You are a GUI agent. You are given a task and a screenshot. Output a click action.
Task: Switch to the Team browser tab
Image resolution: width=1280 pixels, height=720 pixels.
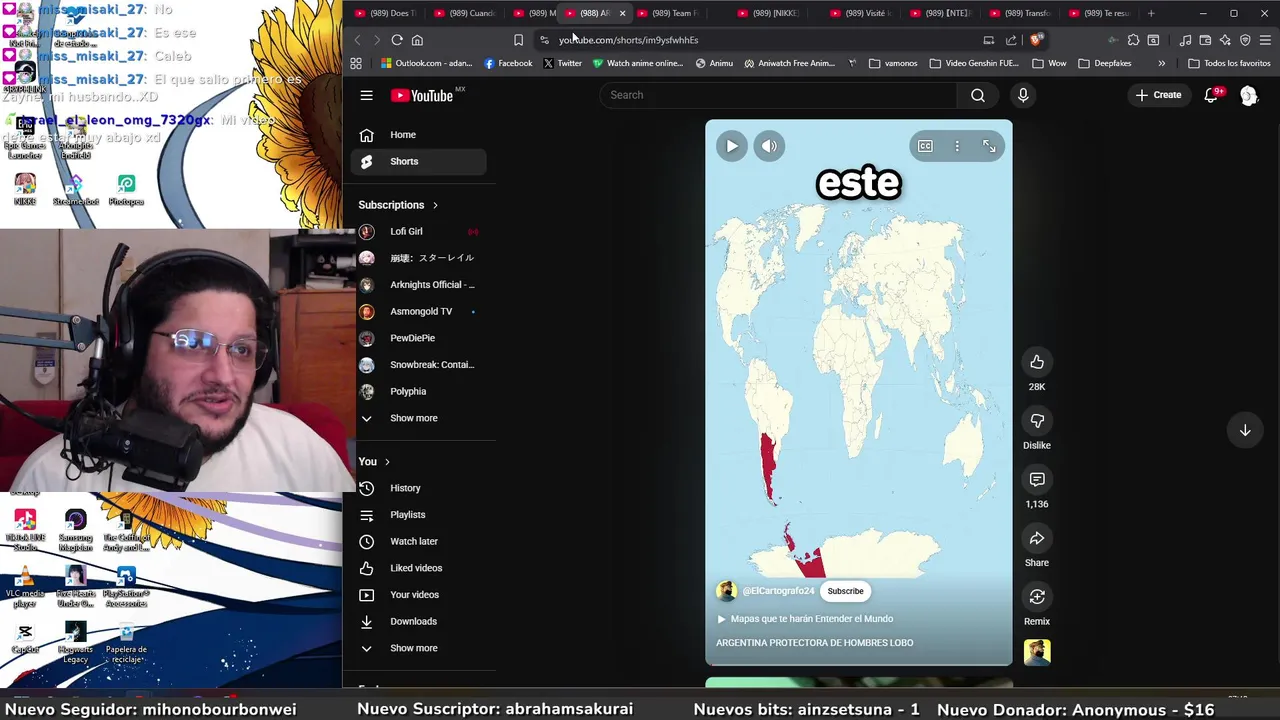pyautogui.click(x=670, y=13)
